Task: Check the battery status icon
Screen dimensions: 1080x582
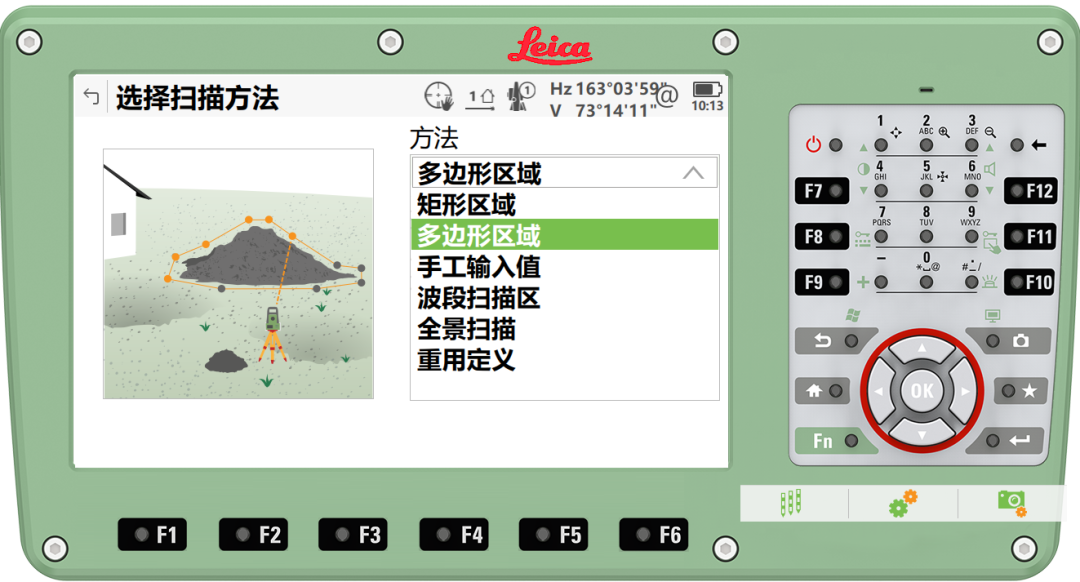Action: pyautogui.click(x=707, y=89)
